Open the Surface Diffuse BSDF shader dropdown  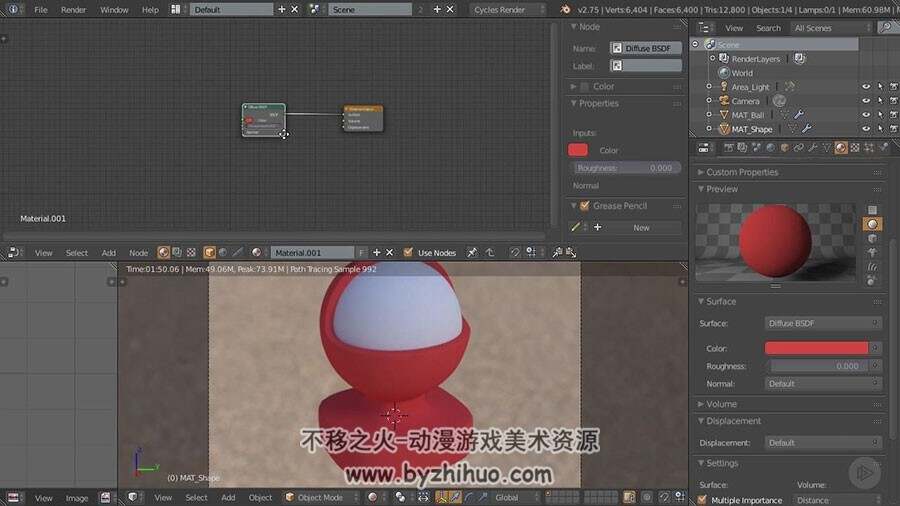pos(823,324)
